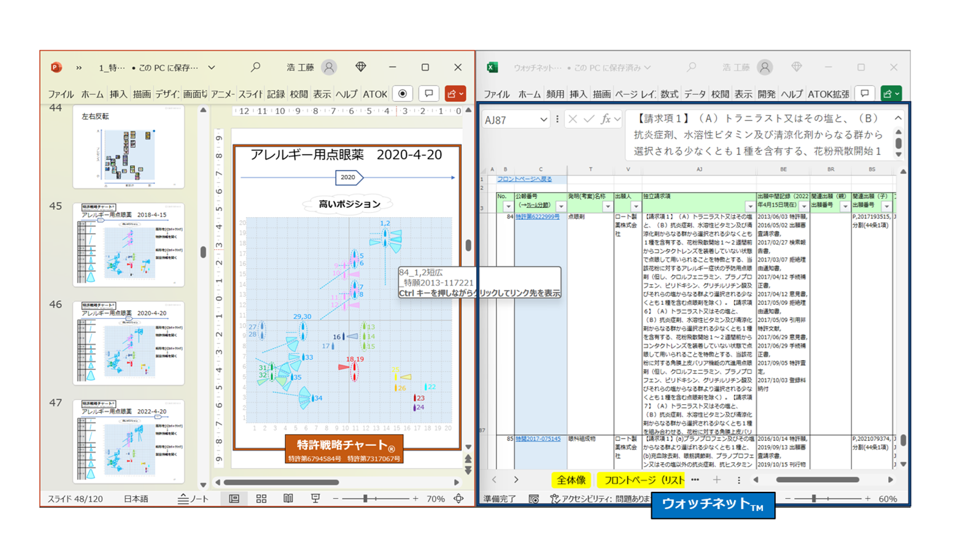The width and height of the screenshot is (954, 552).
Task: Open the Excel Name Box dropdown
Action: (543, 120)
